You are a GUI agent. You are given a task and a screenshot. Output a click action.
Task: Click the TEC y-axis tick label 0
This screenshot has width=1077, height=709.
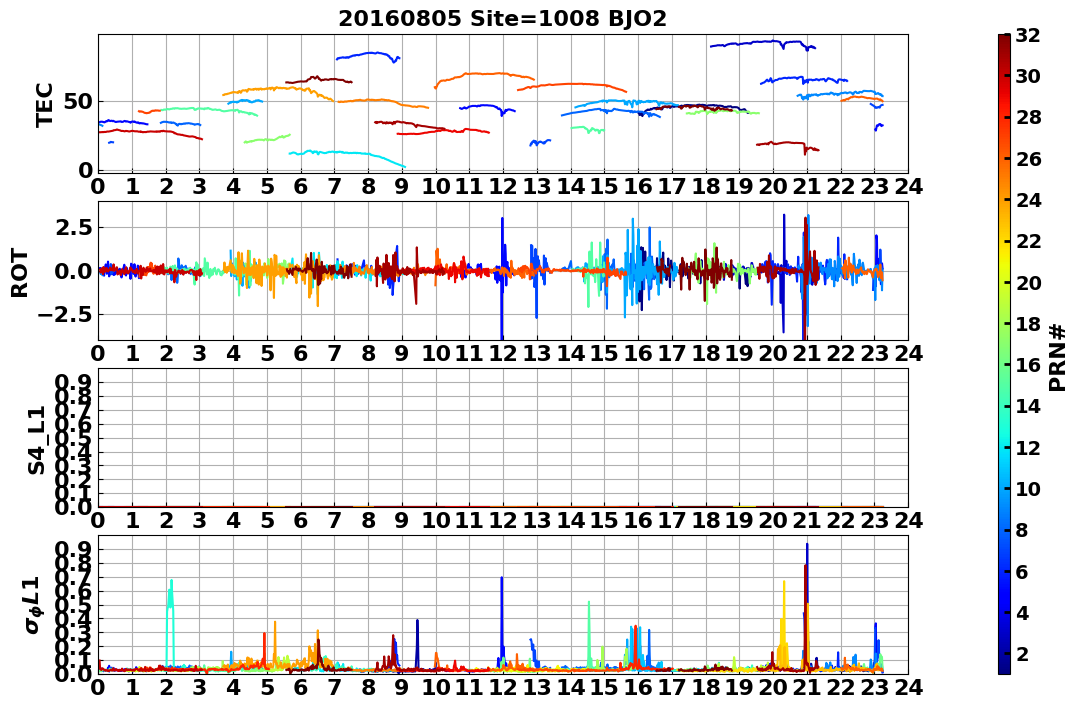86,170
